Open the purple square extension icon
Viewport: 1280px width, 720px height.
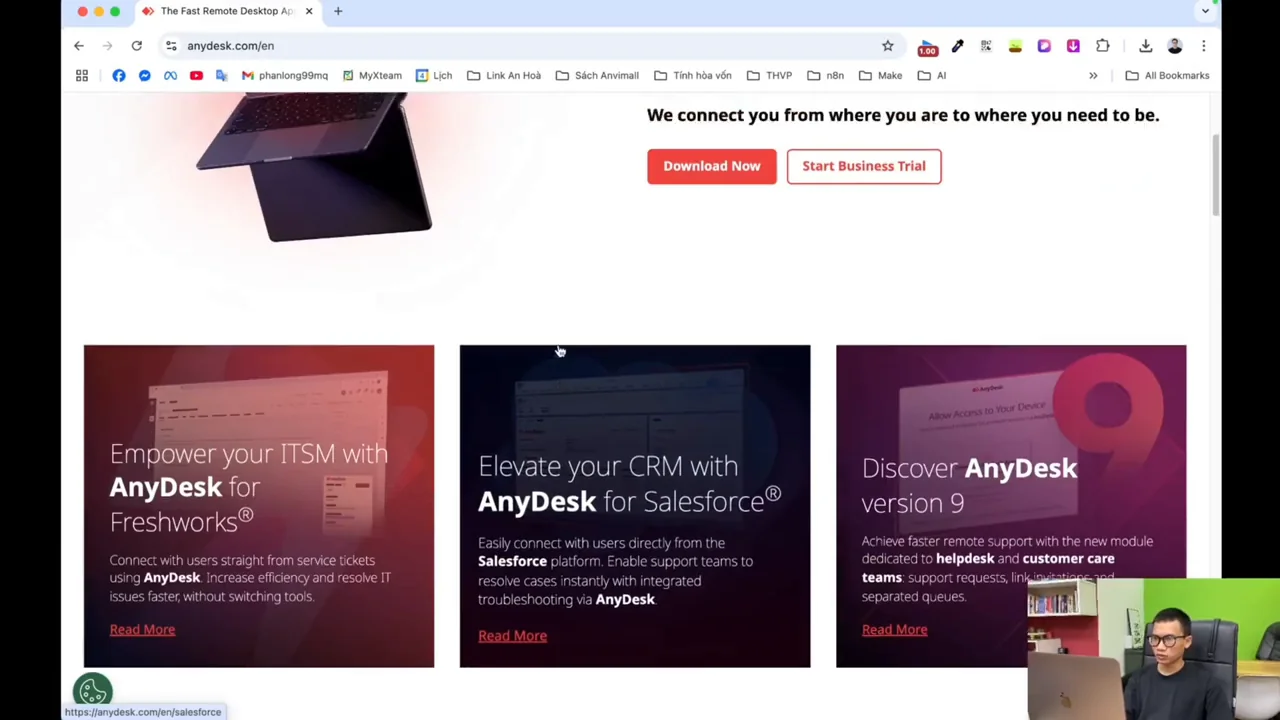1044,46
